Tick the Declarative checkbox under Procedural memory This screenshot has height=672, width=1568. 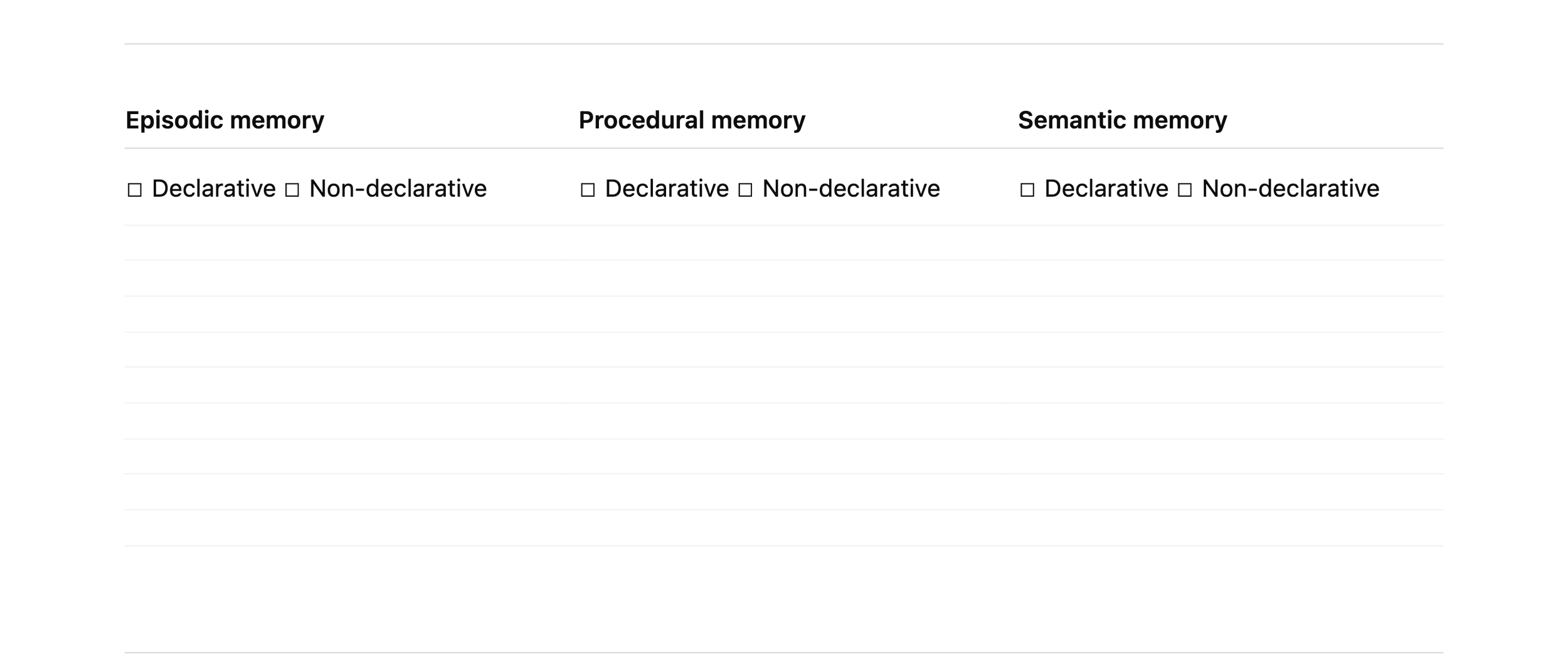587,189
